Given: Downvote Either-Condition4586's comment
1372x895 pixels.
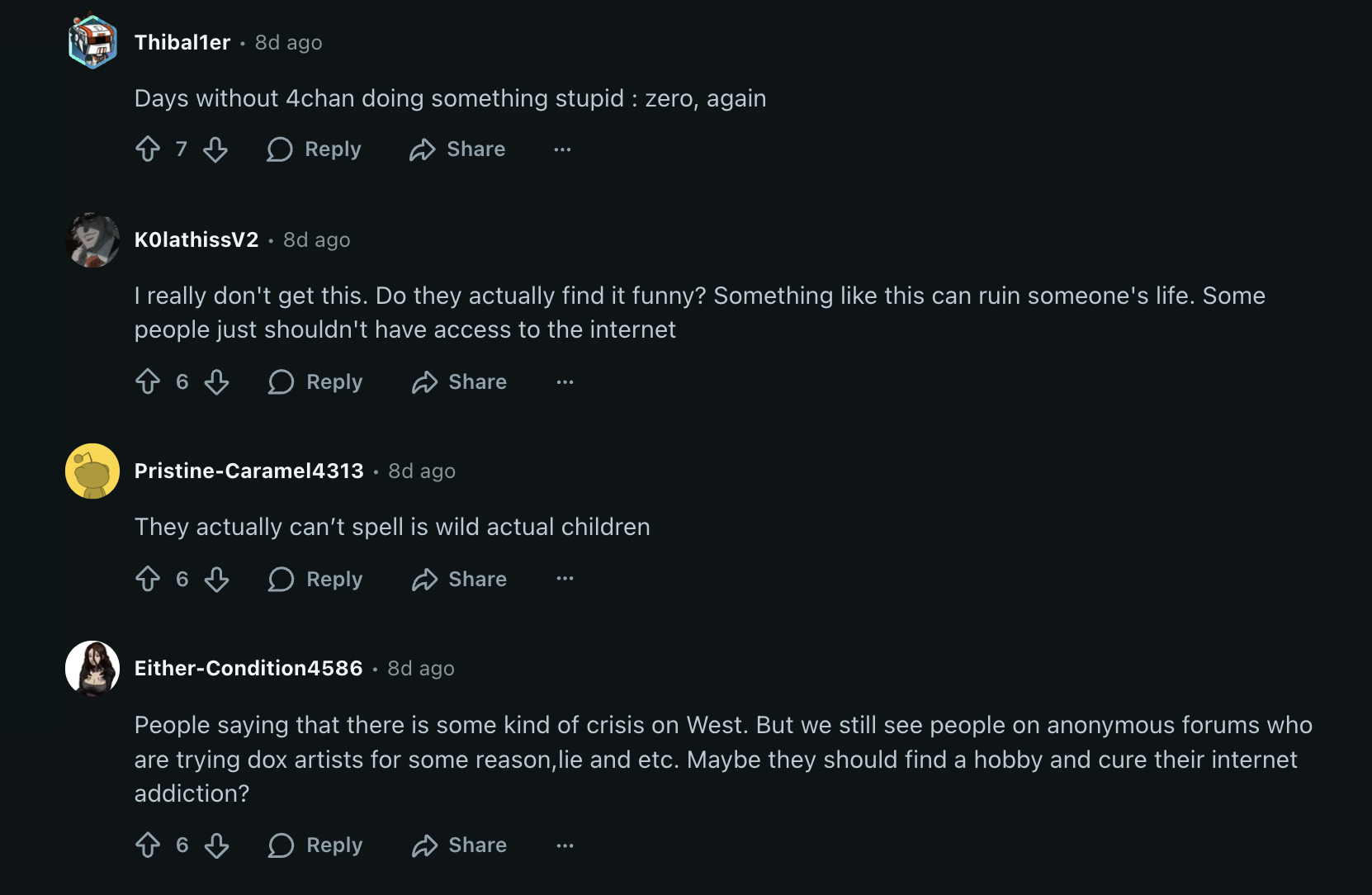Looking at the screenshot, I should tap(217, 845).
